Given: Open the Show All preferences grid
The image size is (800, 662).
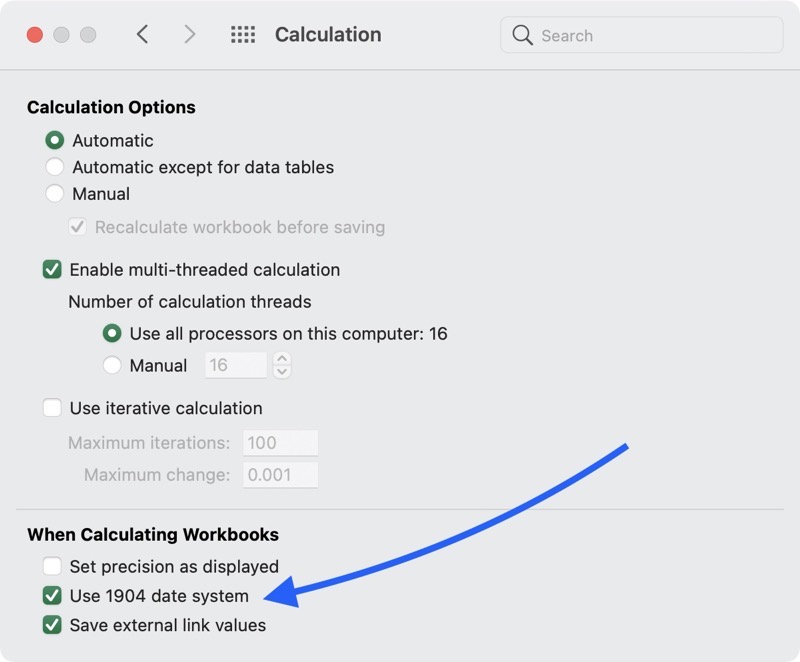Looking at the screenshot, I should [243, 35].
